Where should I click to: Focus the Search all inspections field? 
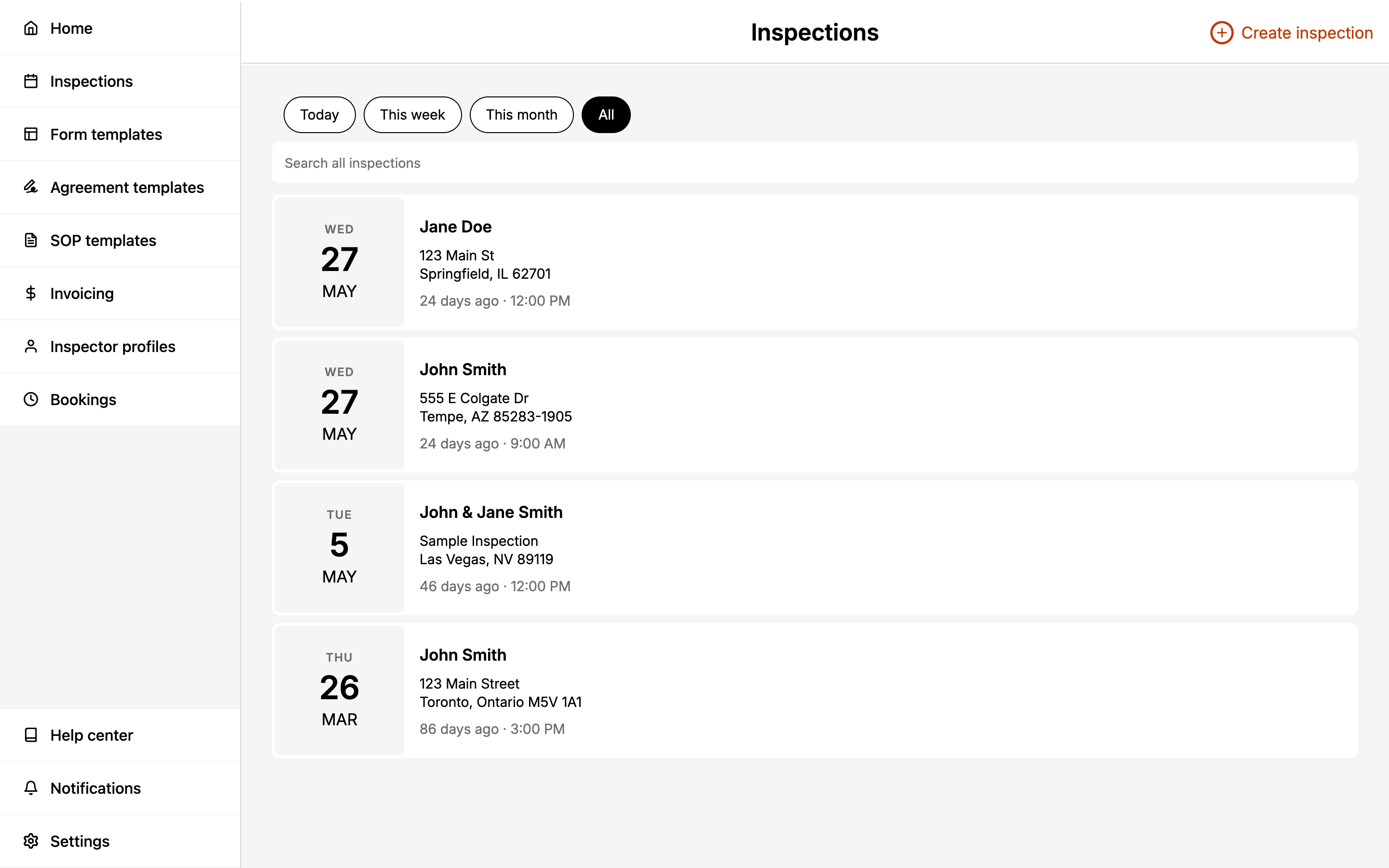pos(815,163)
